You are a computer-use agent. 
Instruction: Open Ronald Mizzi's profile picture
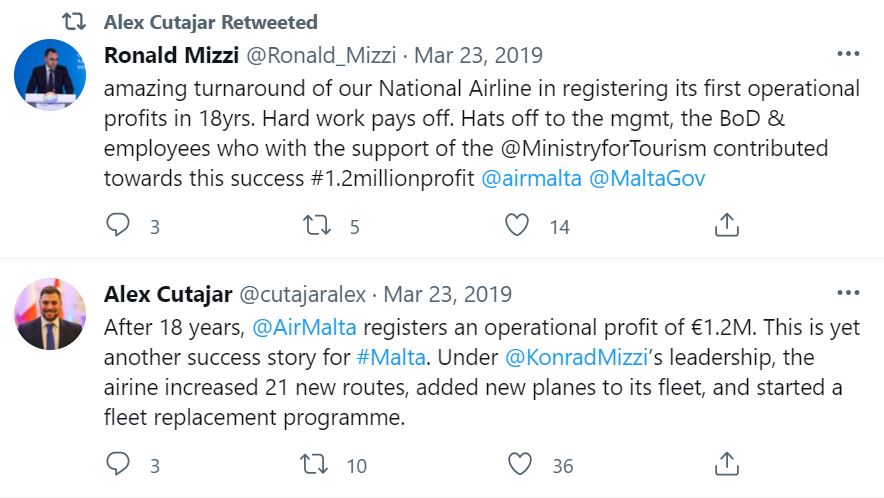[x=50, y=75]
